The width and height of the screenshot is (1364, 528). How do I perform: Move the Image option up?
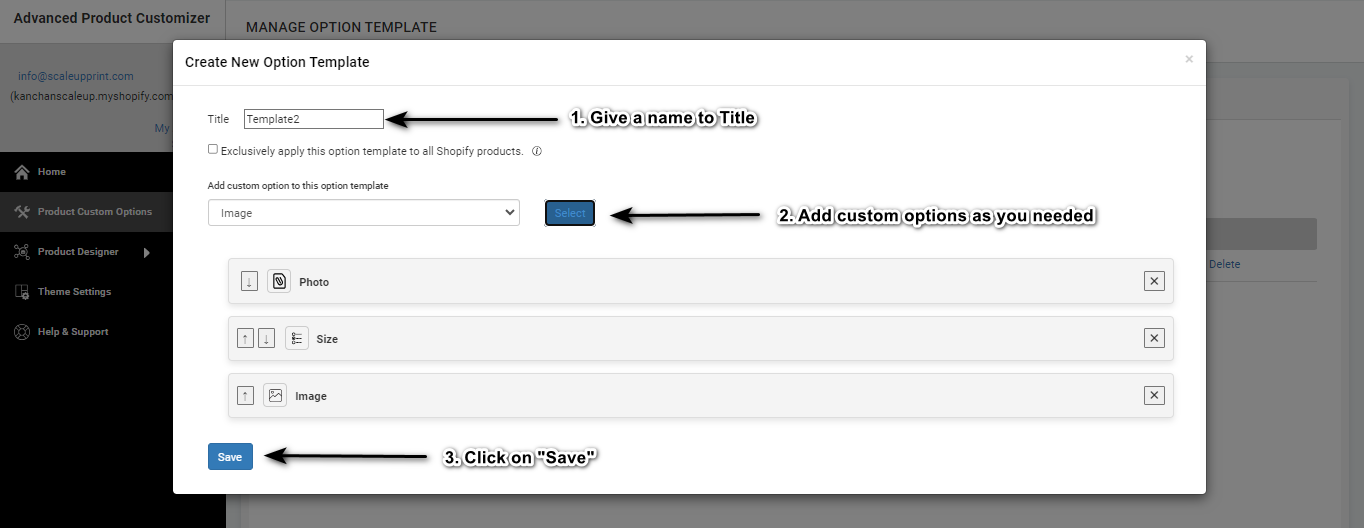246,396
